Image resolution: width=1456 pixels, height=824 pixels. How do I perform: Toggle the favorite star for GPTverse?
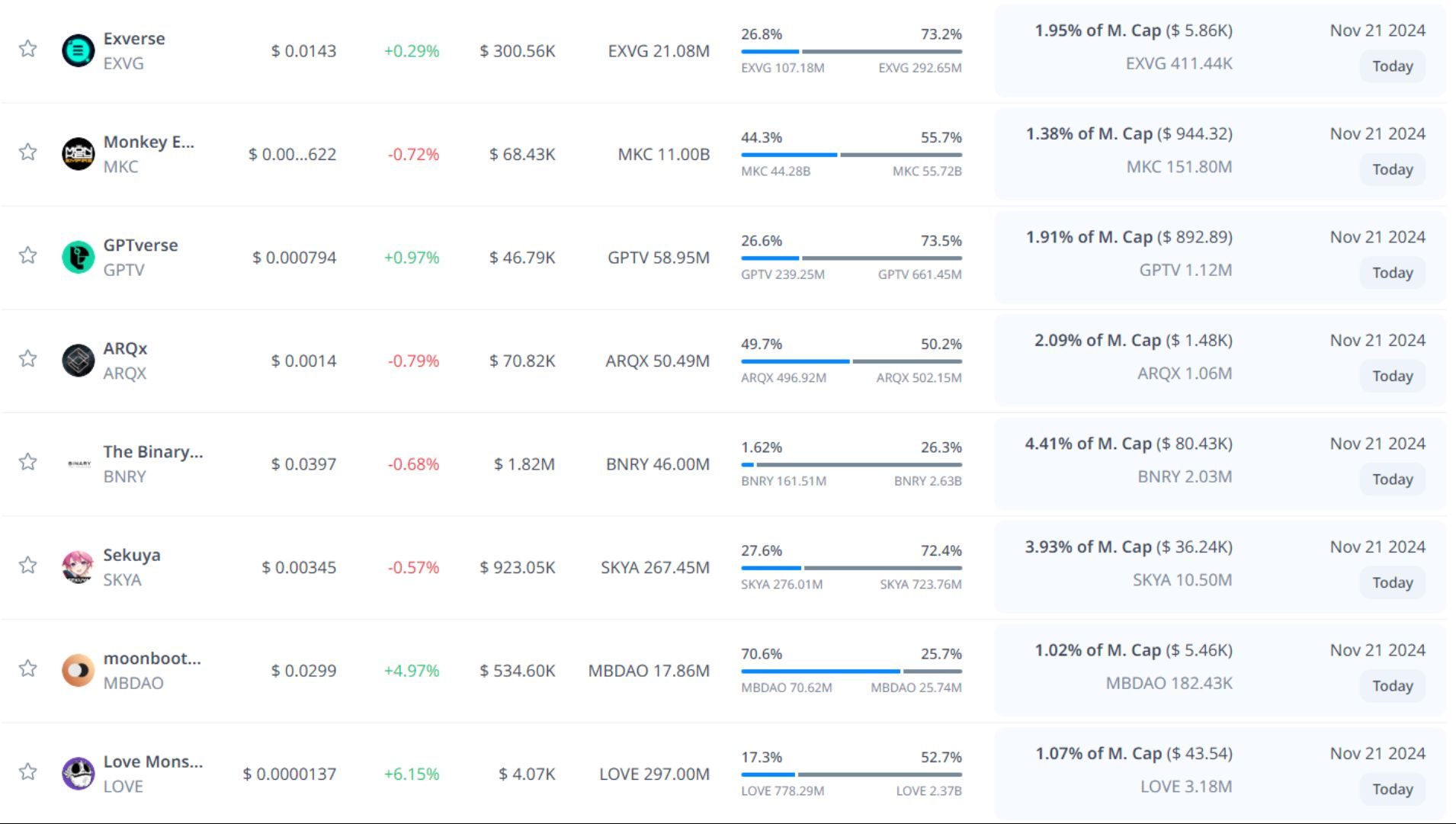(x=28, y=255)
